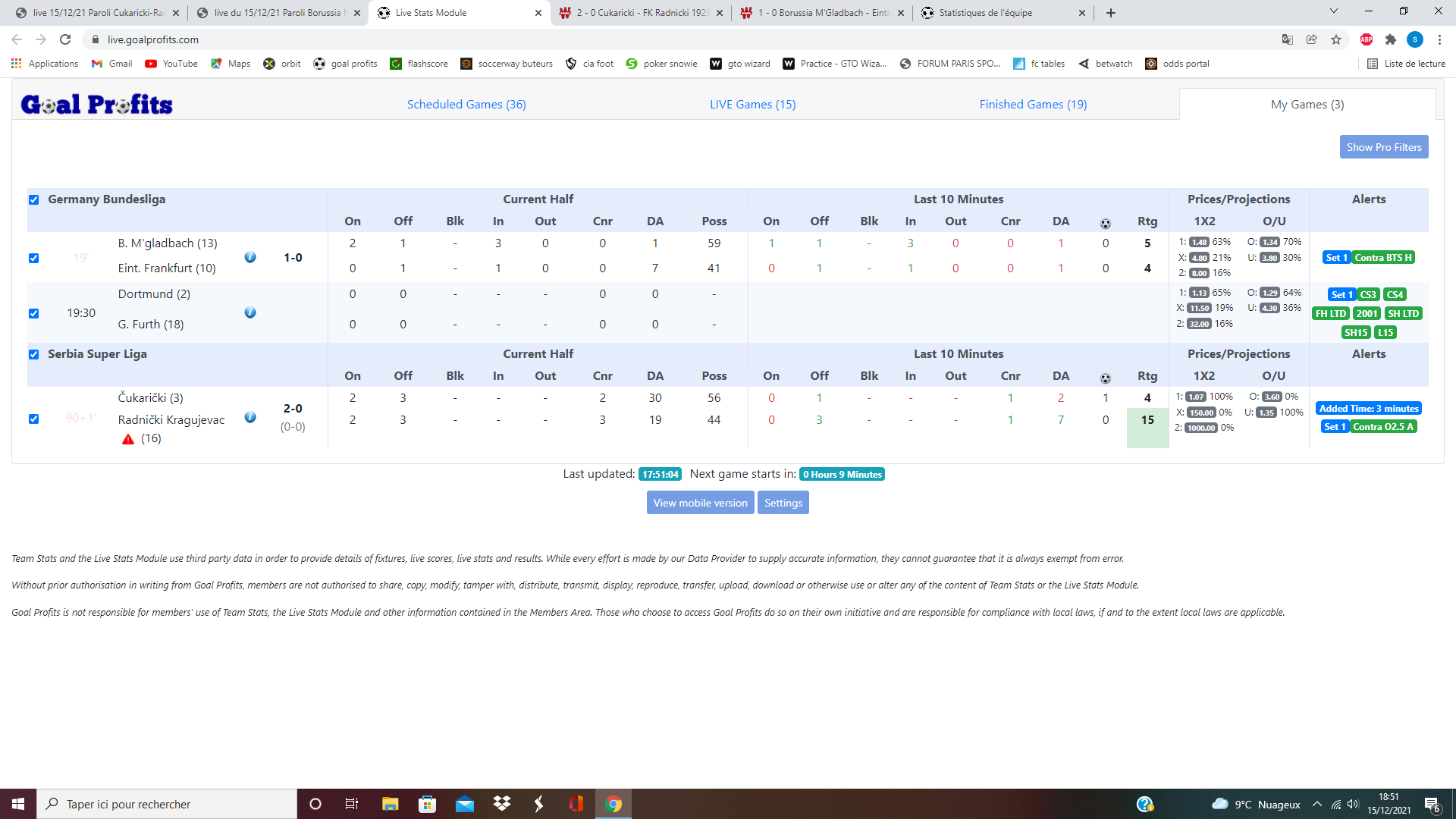This screenshot has height=819, width=1456.
Task: Click the Goal Profits logo
Action: pos(97,104)
